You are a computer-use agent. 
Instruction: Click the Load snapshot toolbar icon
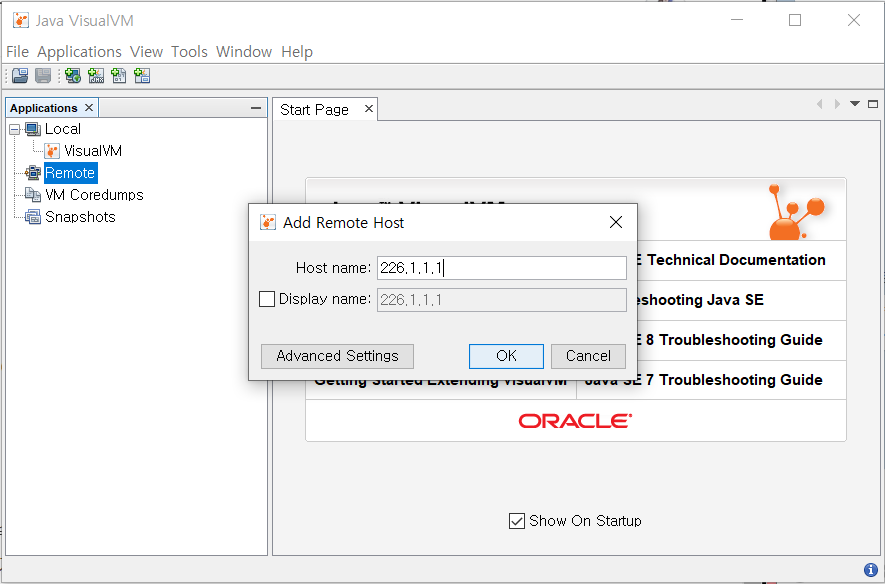tap(20, 76)
